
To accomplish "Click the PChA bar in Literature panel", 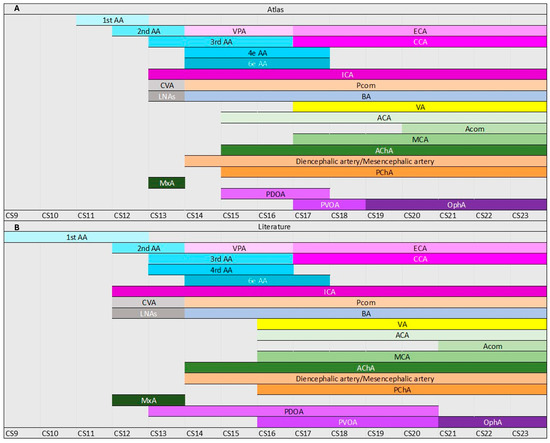I will [402, 389].
